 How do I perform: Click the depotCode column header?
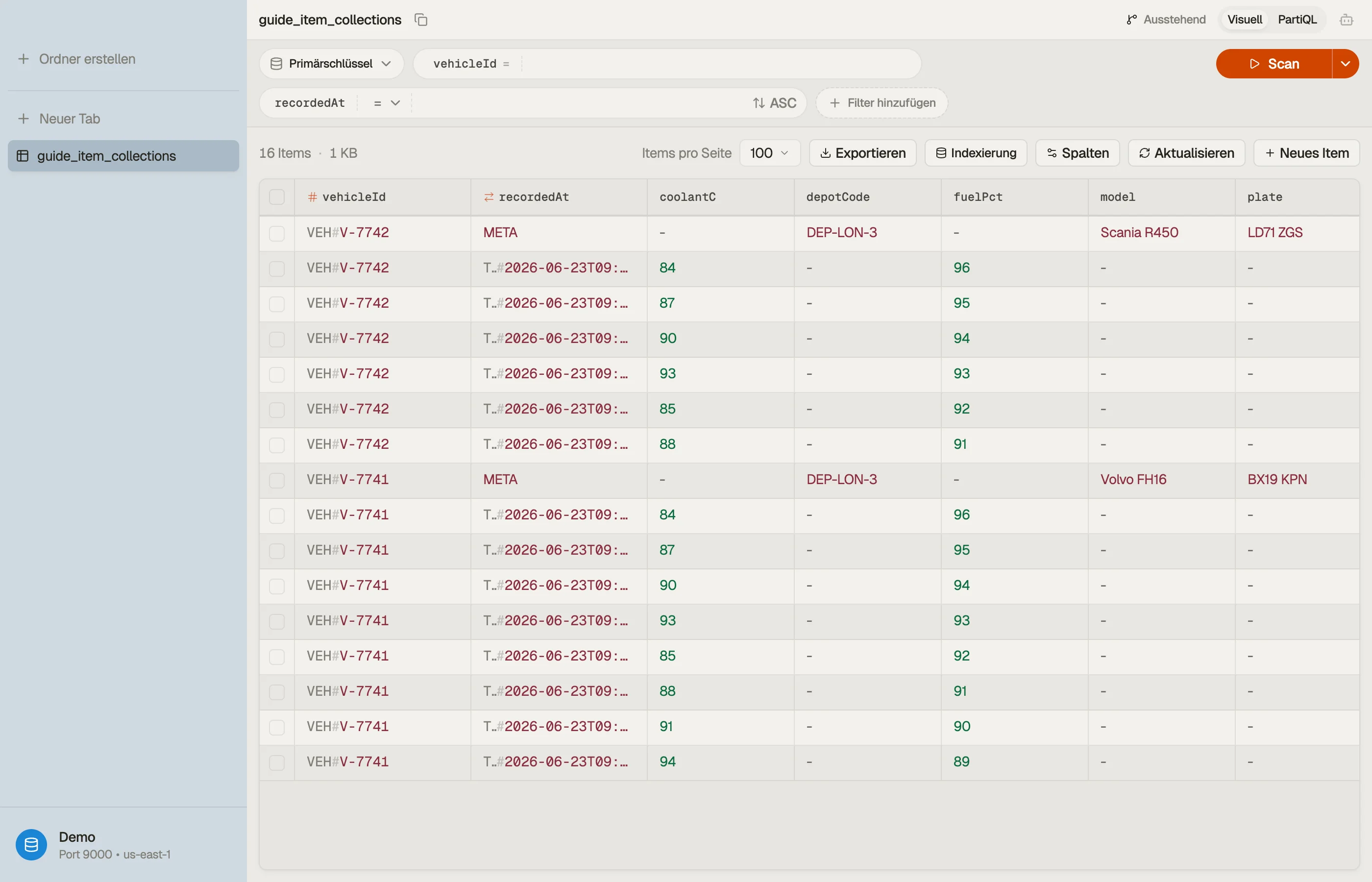tap(867, 197)
